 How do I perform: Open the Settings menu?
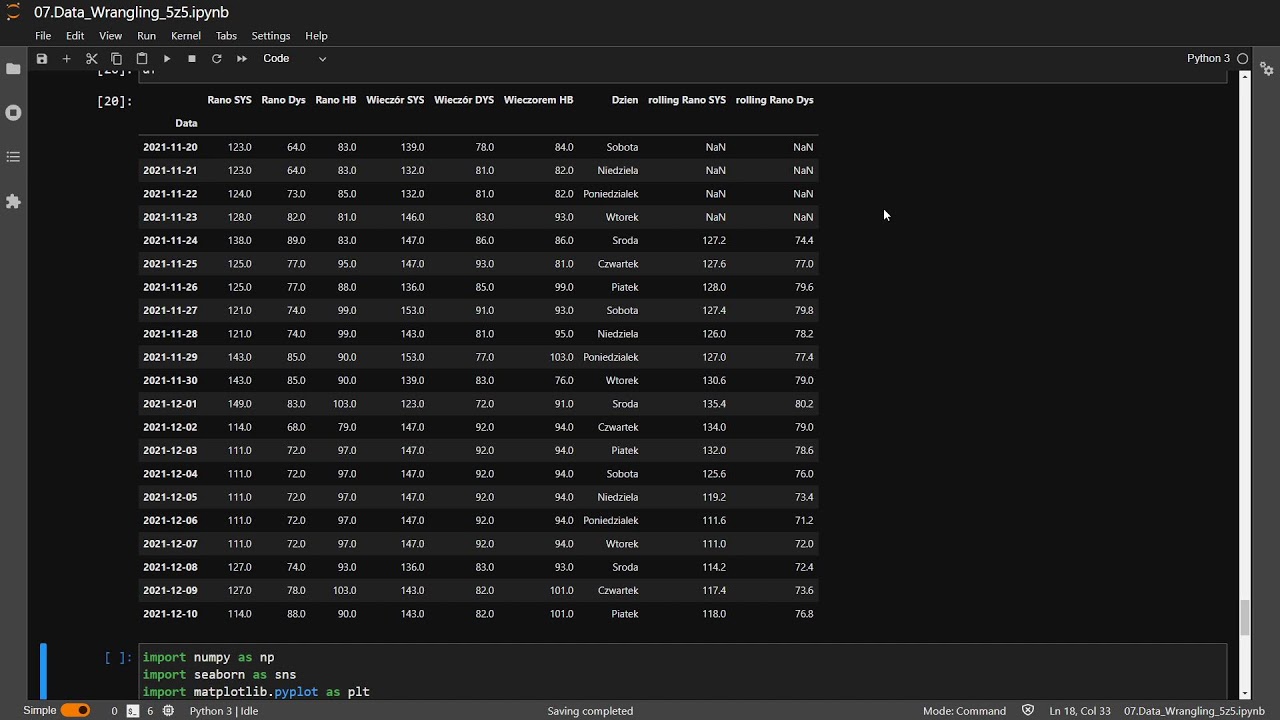pyautogui.click(x=270, y=36)
